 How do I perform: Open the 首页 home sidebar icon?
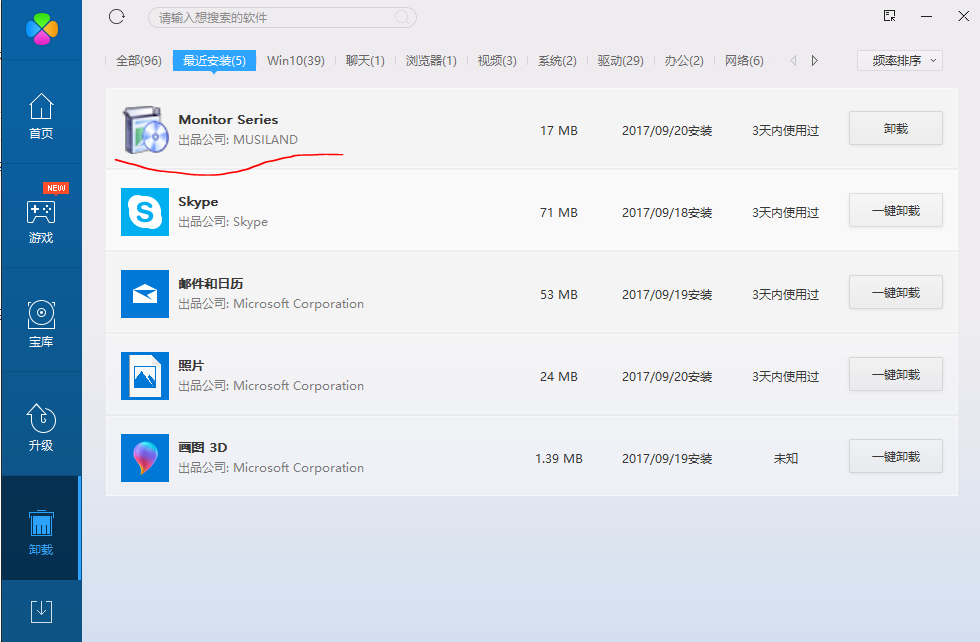pos(41,116)
